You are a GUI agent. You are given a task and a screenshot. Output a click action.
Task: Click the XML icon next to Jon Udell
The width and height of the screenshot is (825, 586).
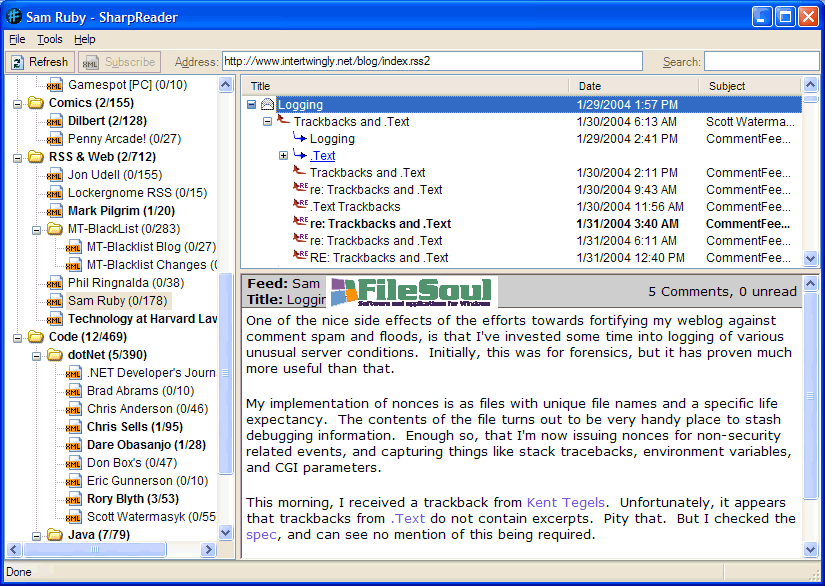pyautogui.click(x=54, y=175)
